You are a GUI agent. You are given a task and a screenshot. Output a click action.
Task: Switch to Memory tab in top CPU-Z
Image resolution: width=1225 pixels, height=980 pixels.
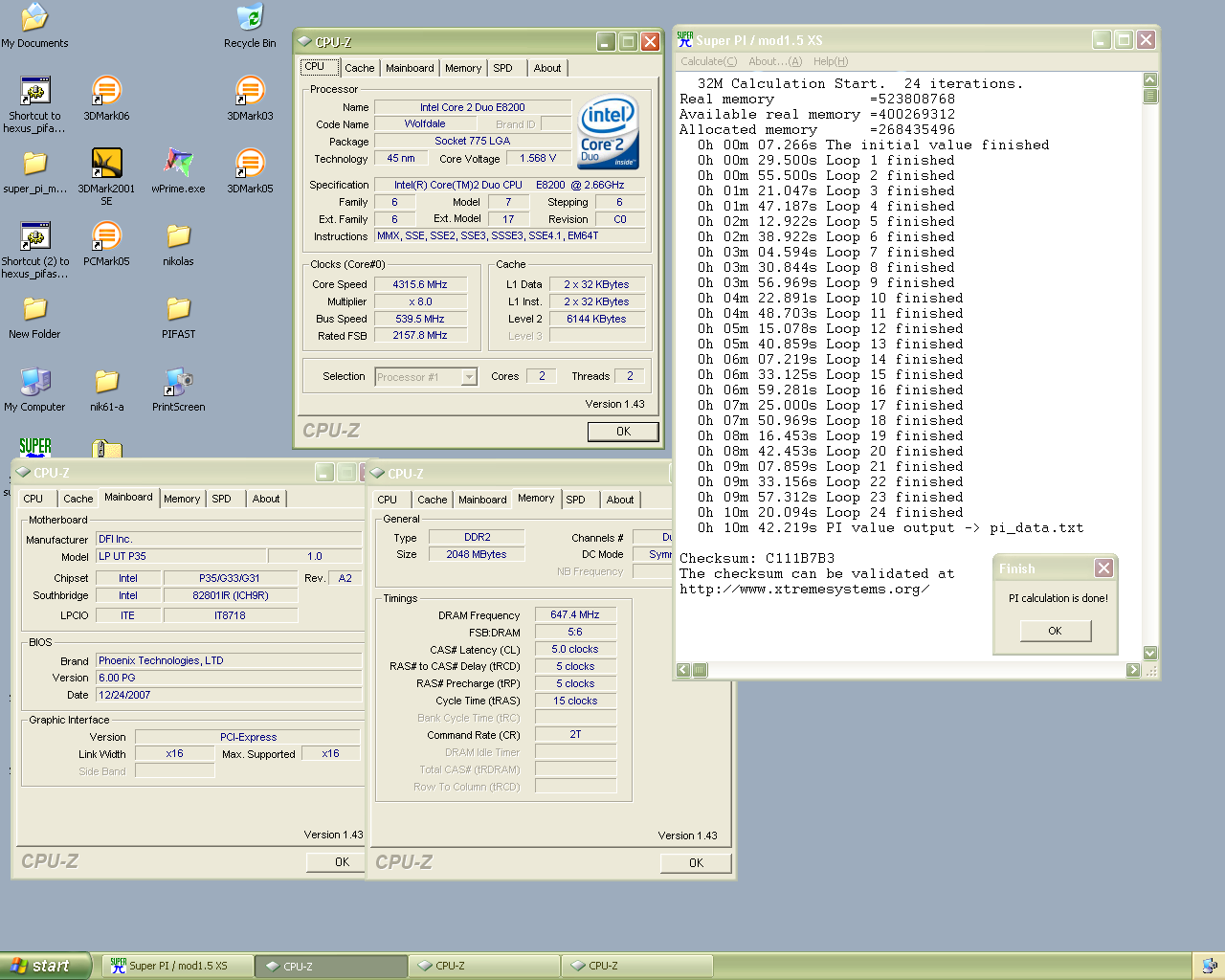point(463,68)
